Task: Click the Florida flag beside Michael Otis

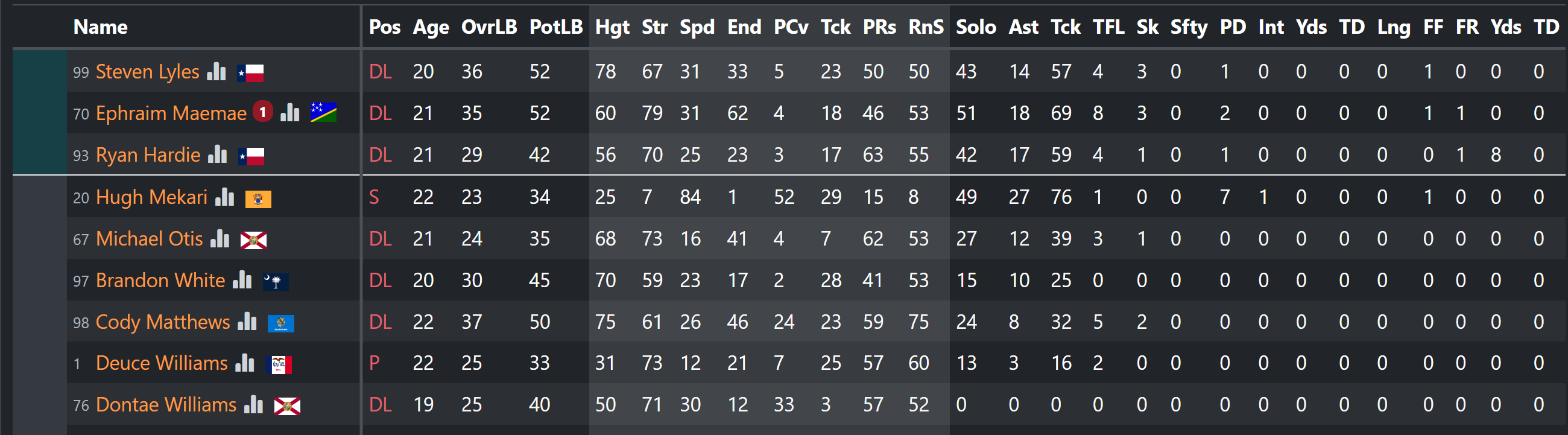Action: pos(253,241)
